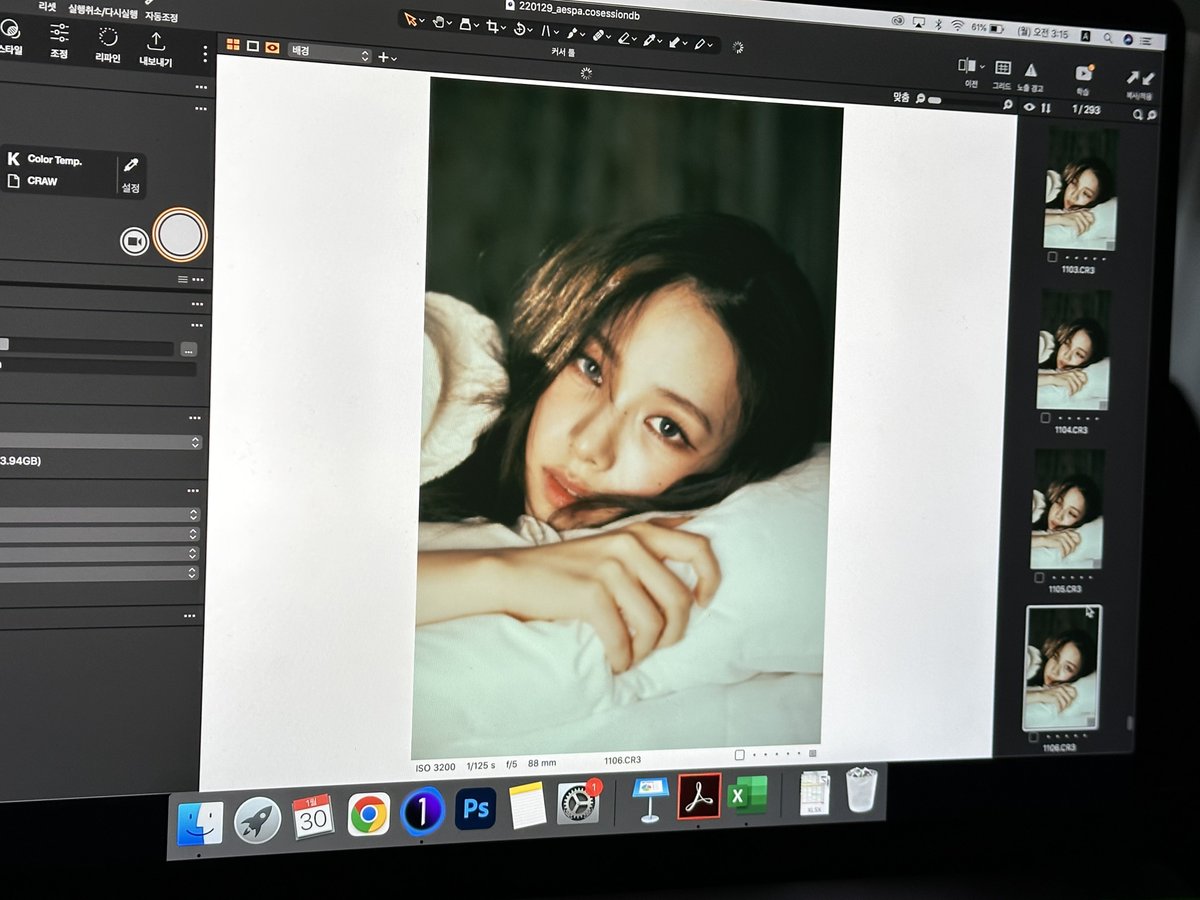Click the Color Temp. entry
1200x900 pixels.
pos(54,159)
